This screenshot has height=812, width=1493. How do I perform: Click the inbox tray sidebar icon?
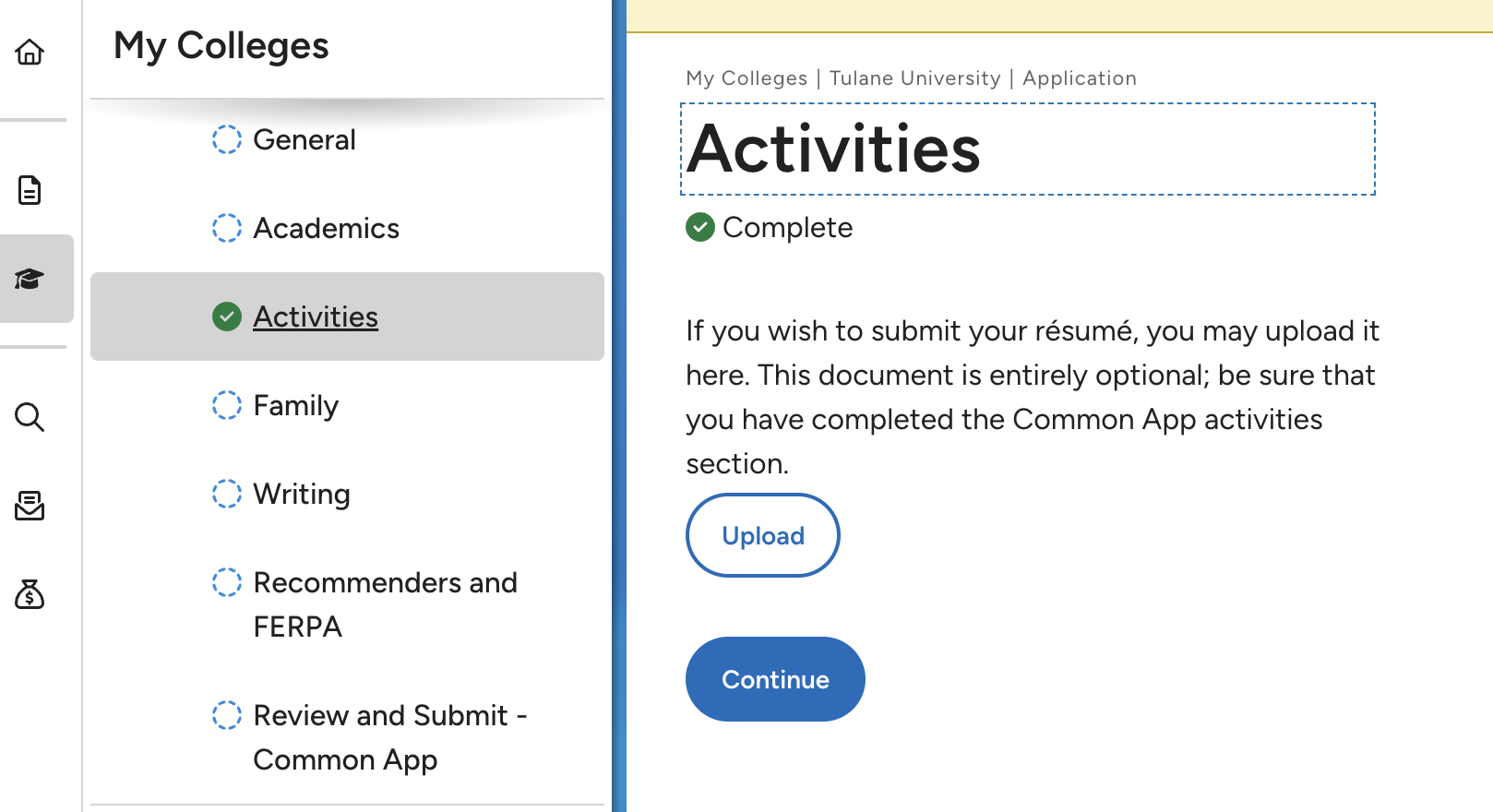point(30,506)
